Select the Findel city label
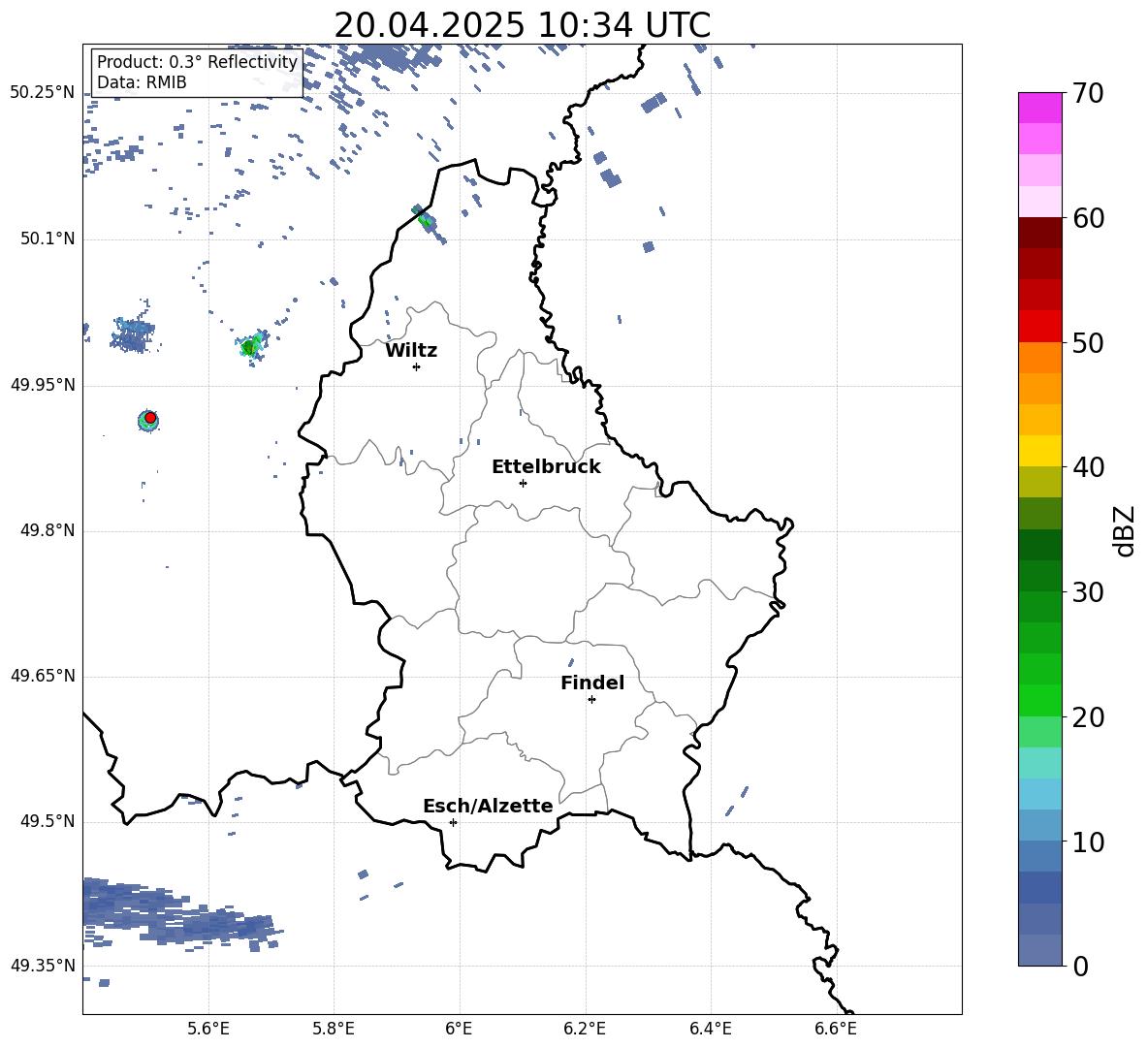Screen dimensions: 1148x1048 point(592,683)
